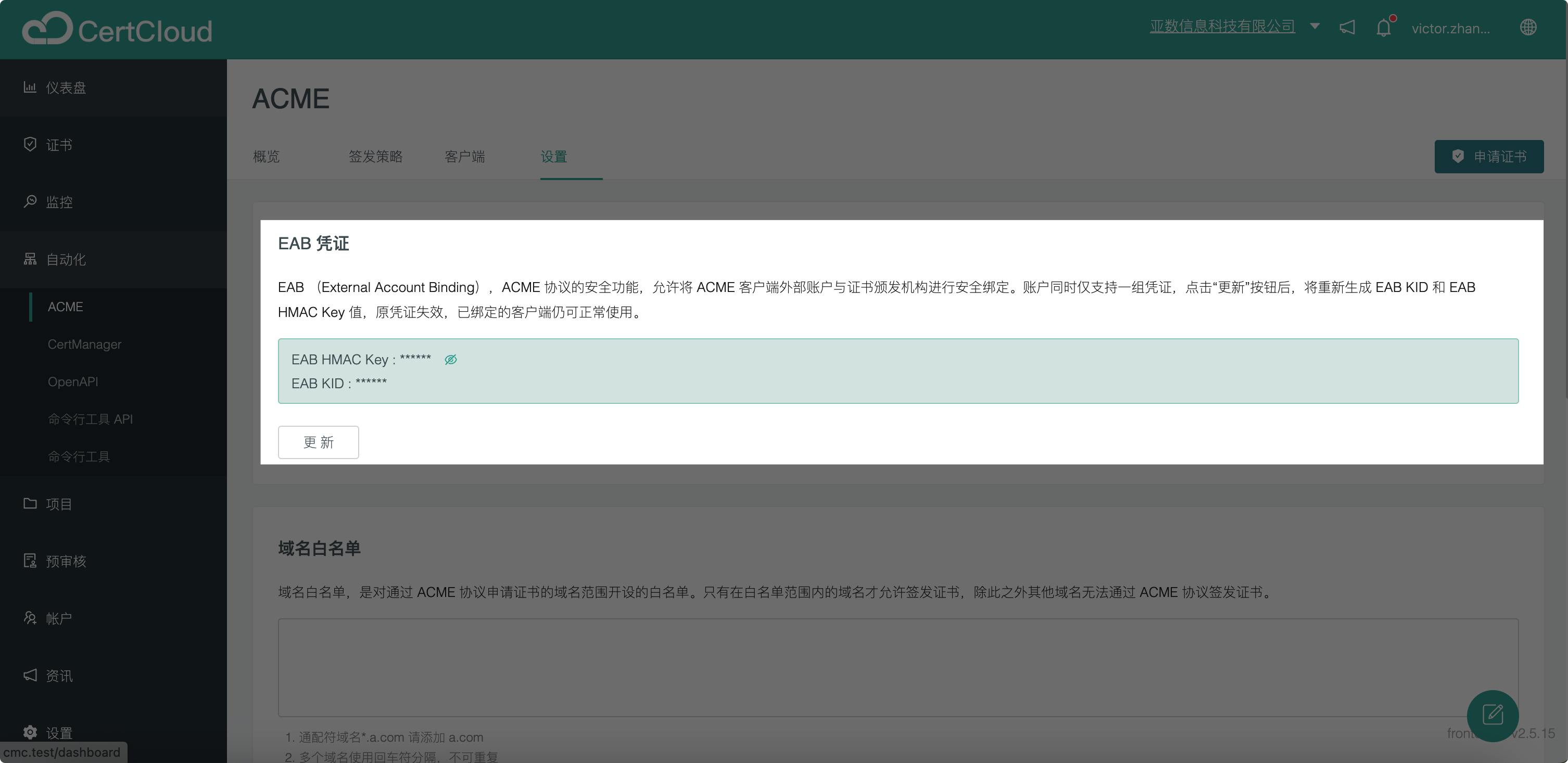Open 监控 monitoring in sidebar
Screen dimensions: 1568x763
(x=113, y=202)
